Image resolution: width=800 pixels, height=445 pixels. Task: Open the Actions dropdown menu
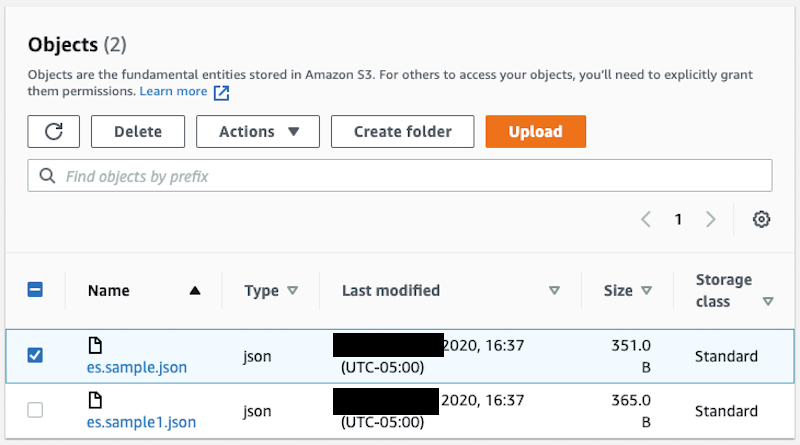(x=258, y=132)
